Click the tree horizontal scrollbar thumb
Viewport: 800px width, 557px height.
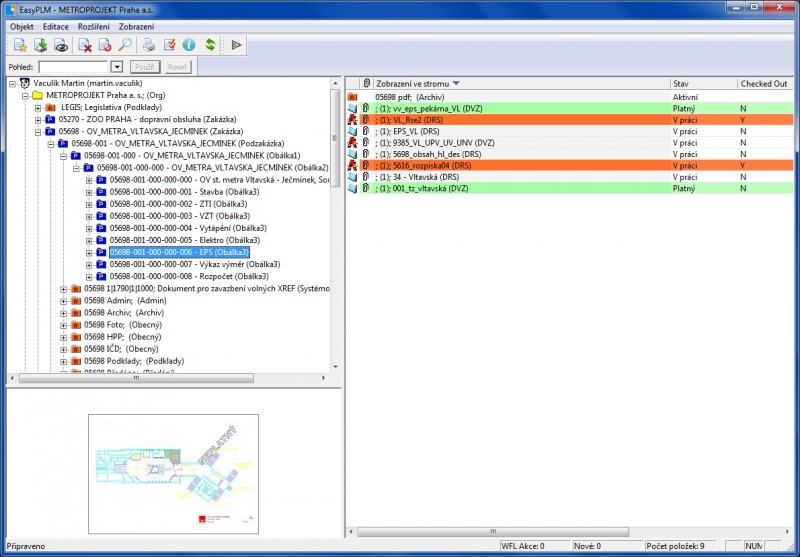[136, 378]
